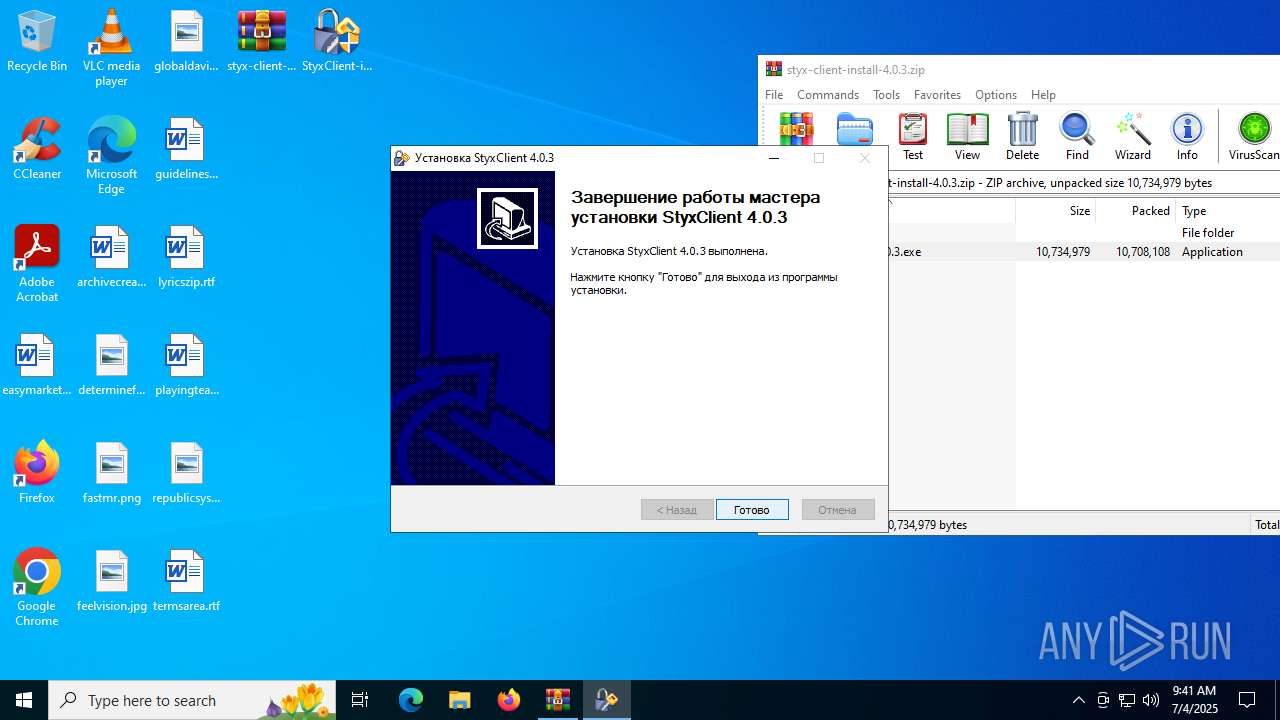Screen dimensions: 1280x720
Task: Switch to StyxClient setup taskbar button
Action: tap(607, 700)
